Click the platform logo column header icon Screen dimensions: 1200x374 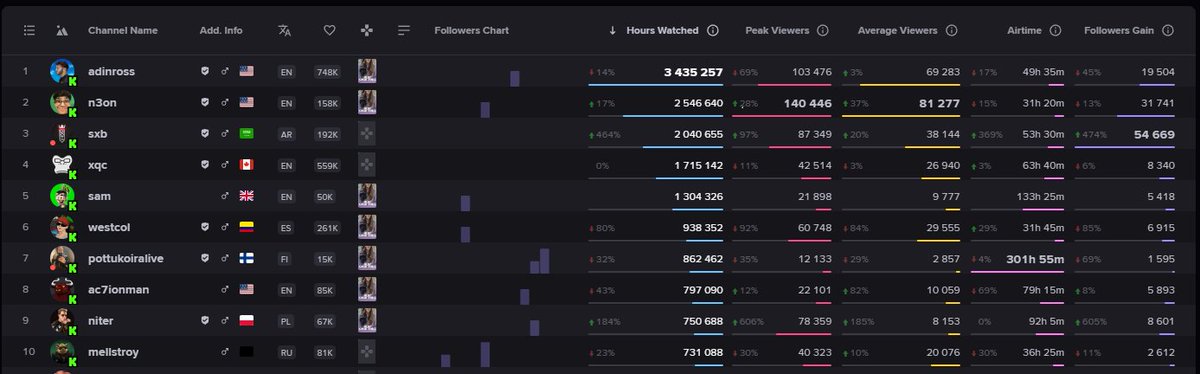coord(62,31)
